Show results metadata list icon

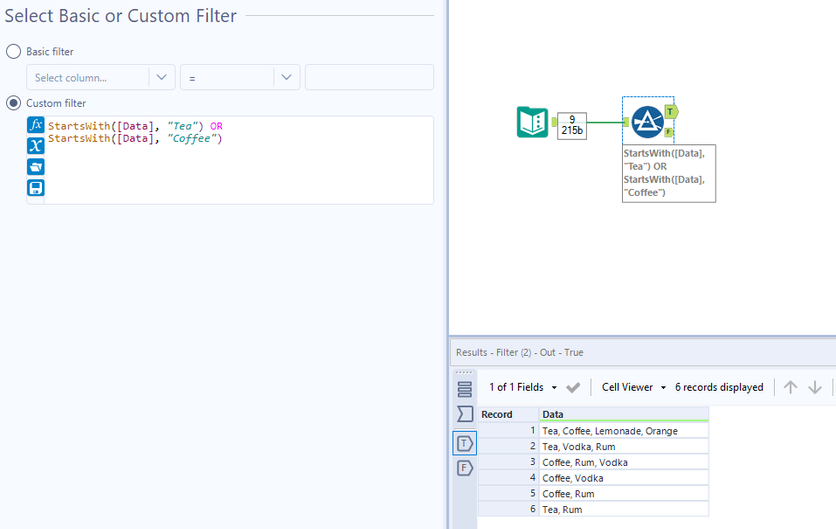pyautogui.click(x=465, y=389)
